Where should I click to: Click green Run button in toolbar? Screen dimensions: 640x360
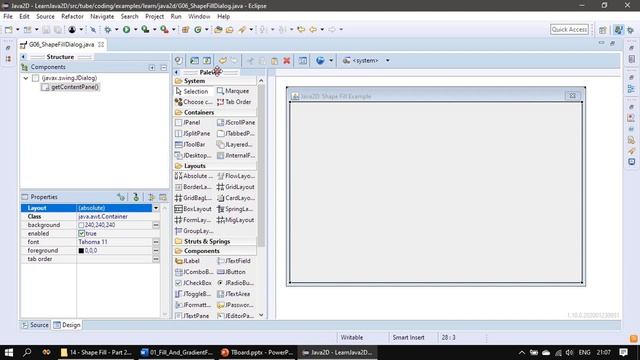[127, 29]
